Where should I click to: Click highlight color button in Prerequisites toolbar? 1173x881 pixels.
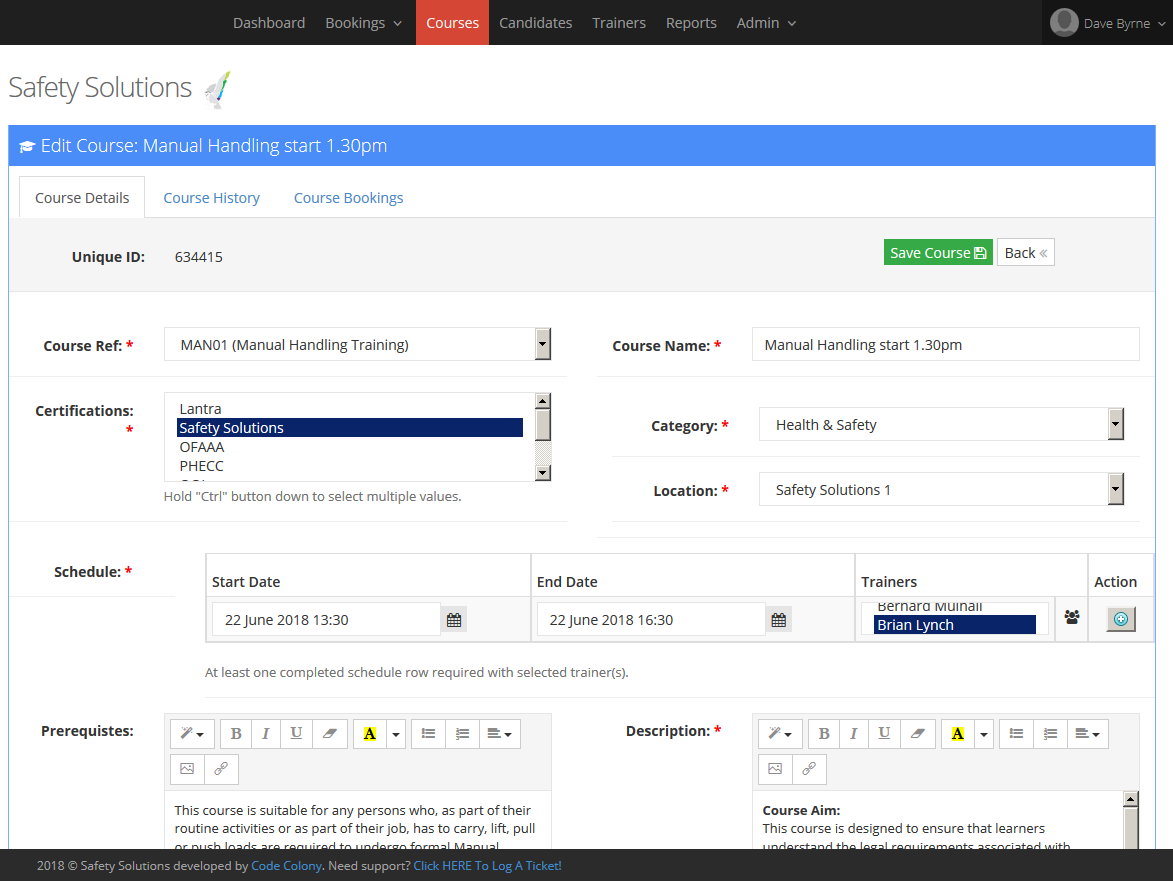pos(369,734)
